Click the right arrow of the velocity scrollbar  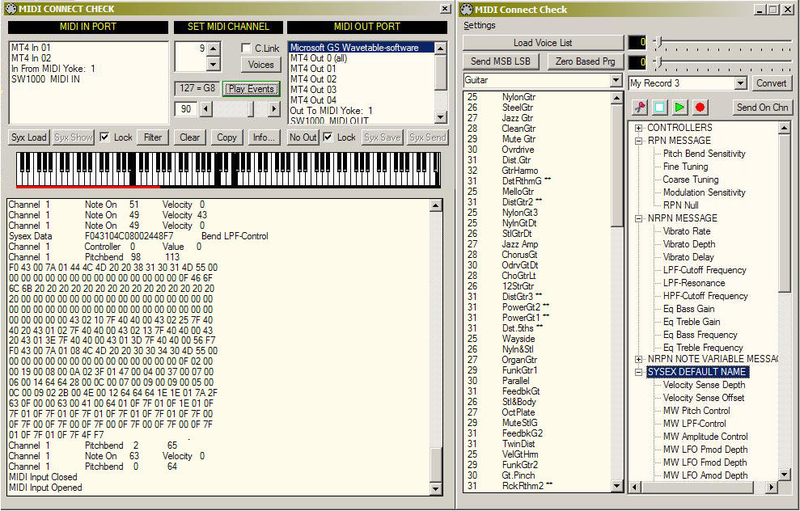274,109
